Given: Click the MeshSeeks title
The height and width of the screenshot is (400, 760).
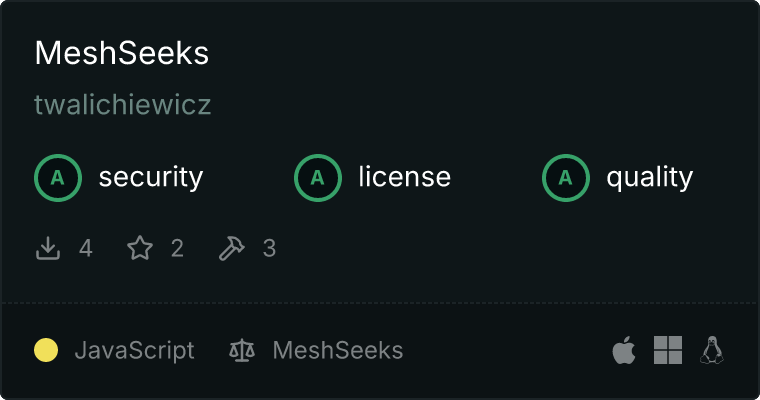Looking at the screenshot, I should (121, 54).
